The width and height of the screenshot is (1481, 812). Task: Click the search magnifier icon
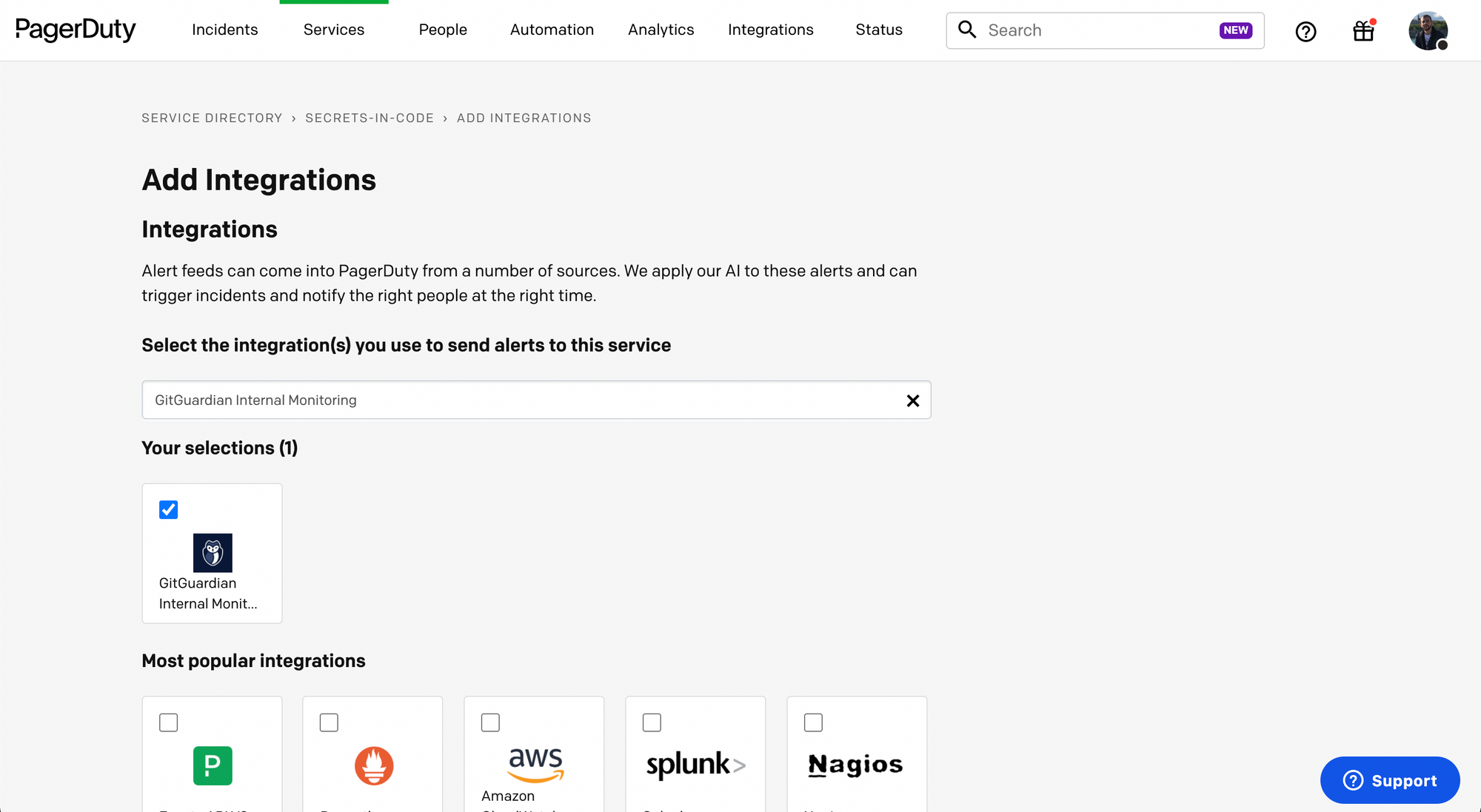(x=967, y=30)
